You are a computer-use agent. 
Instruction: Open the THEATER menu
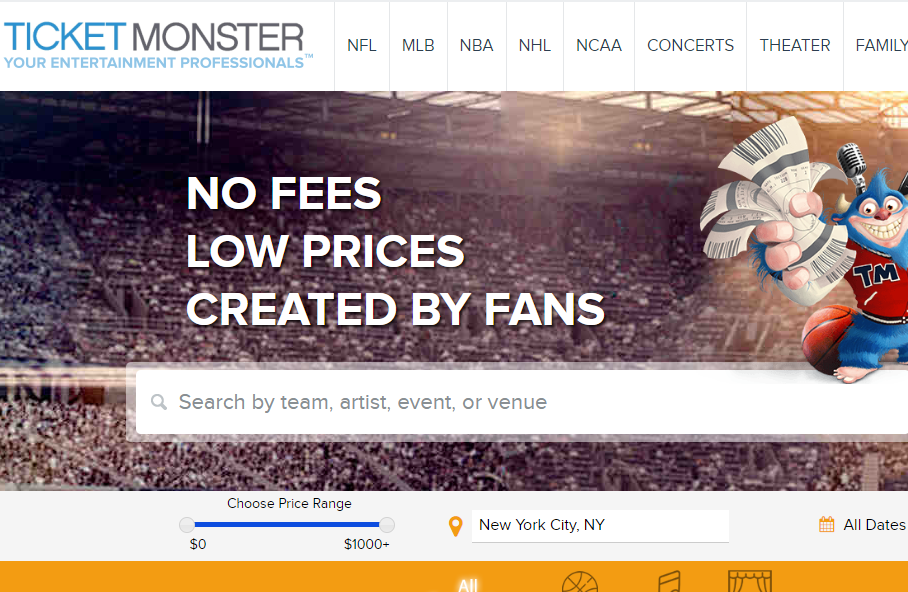pyautogui.click(x=795, y=46)
